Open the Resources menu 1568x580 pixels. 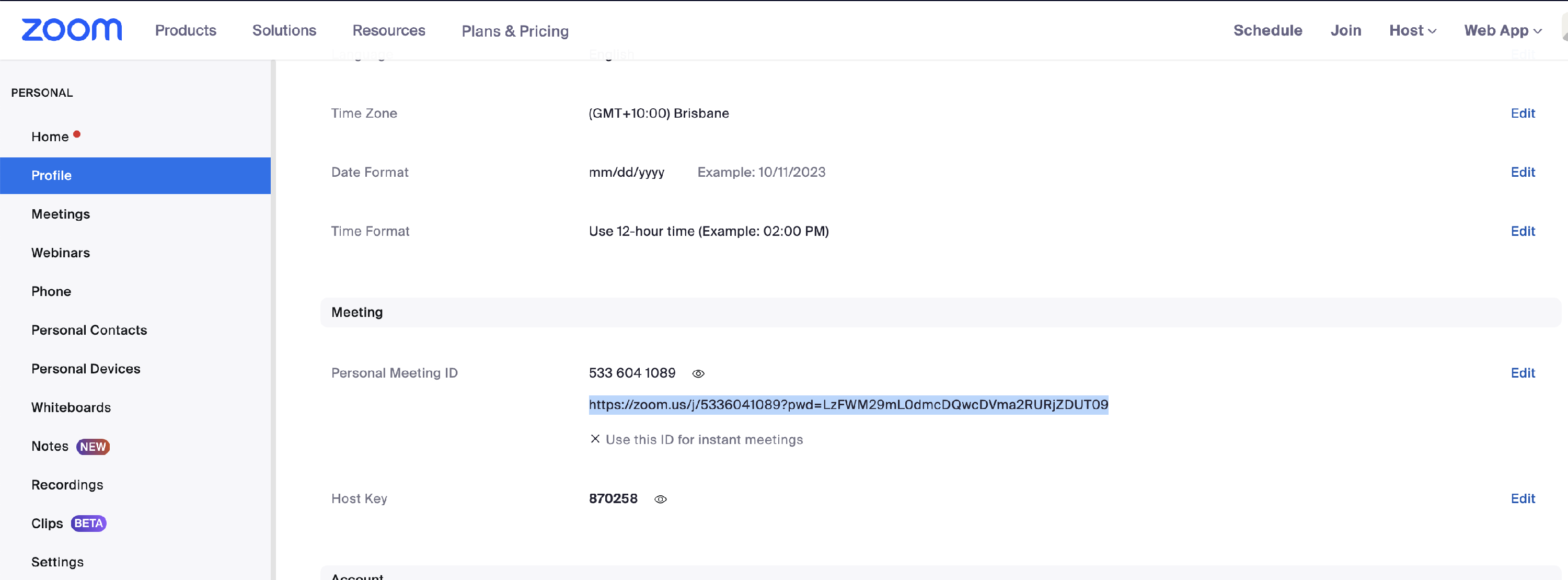pyautogui.click(x=388, y=30)
